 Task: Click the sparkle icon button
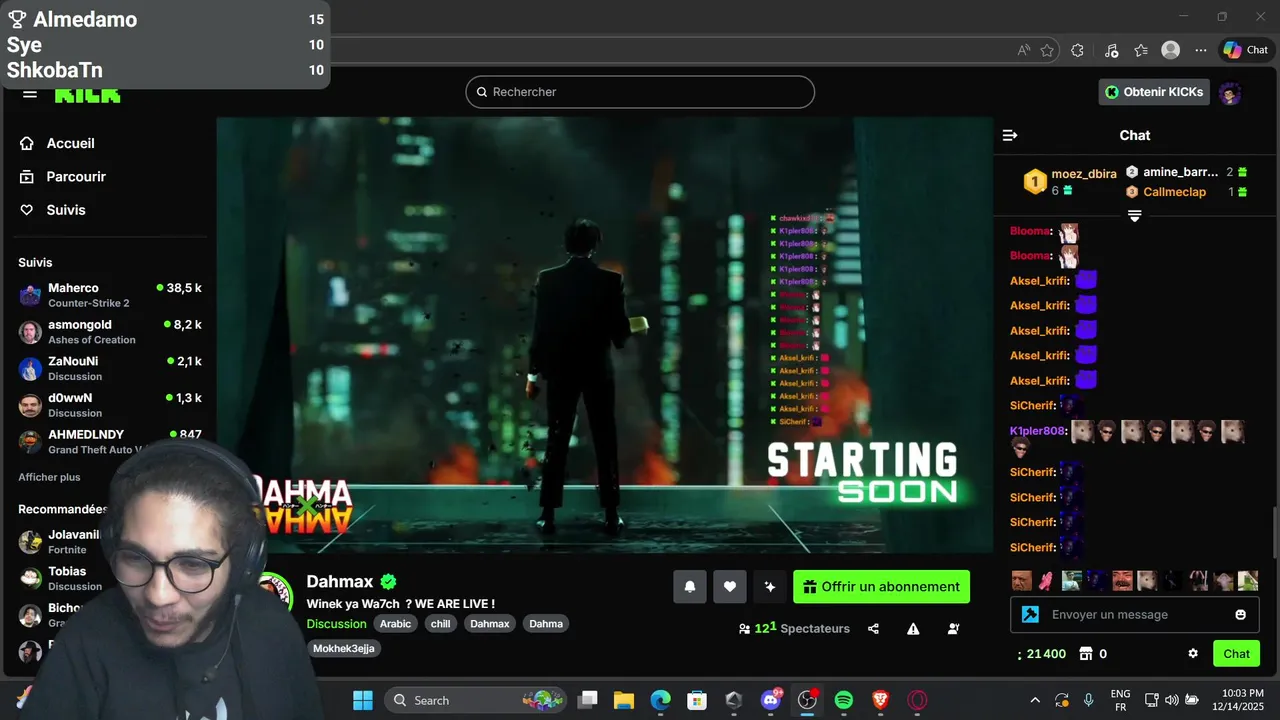770,587
